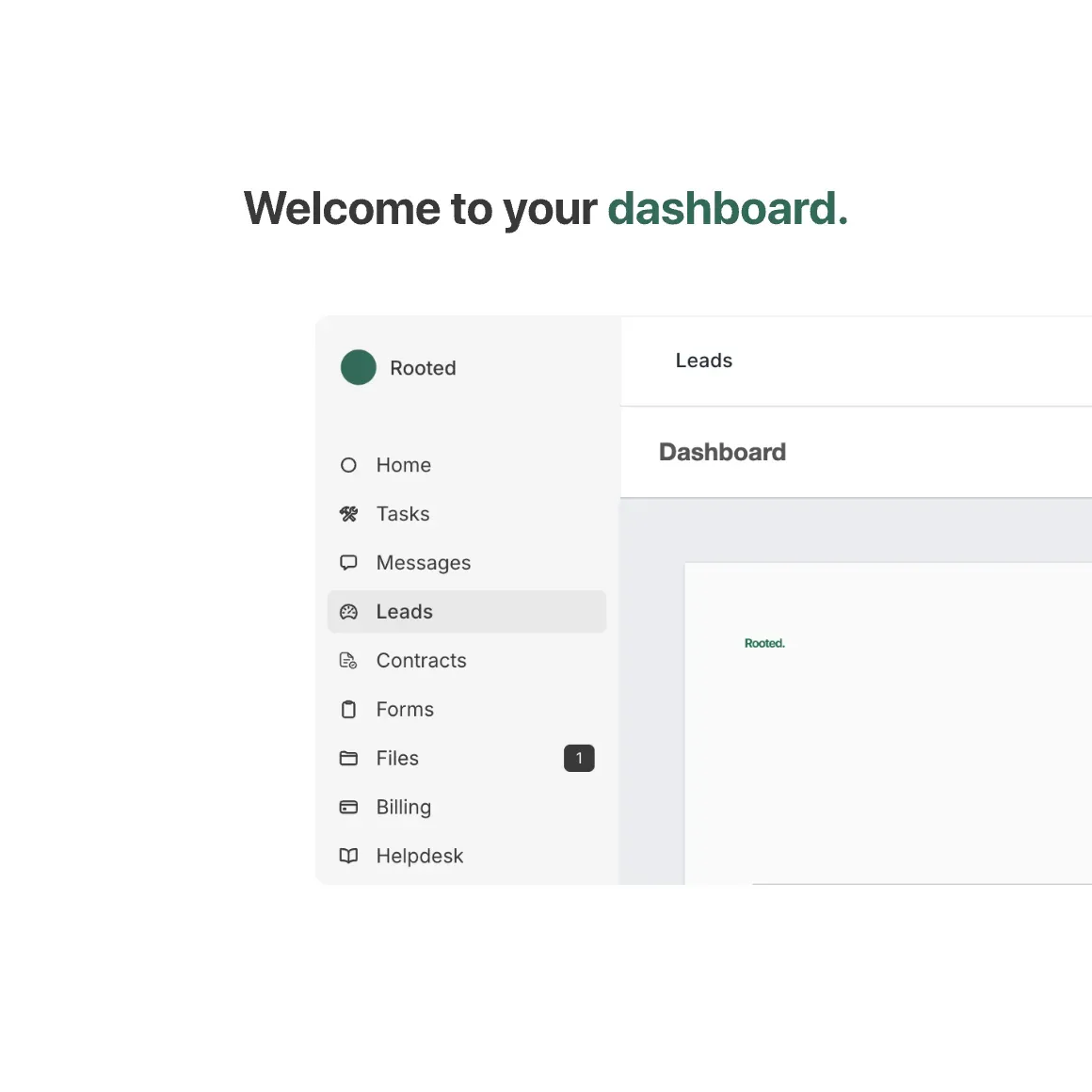The image size is (1092, 1092).
Task: Click the Files folder icon
Action: (x=348, y=759)
